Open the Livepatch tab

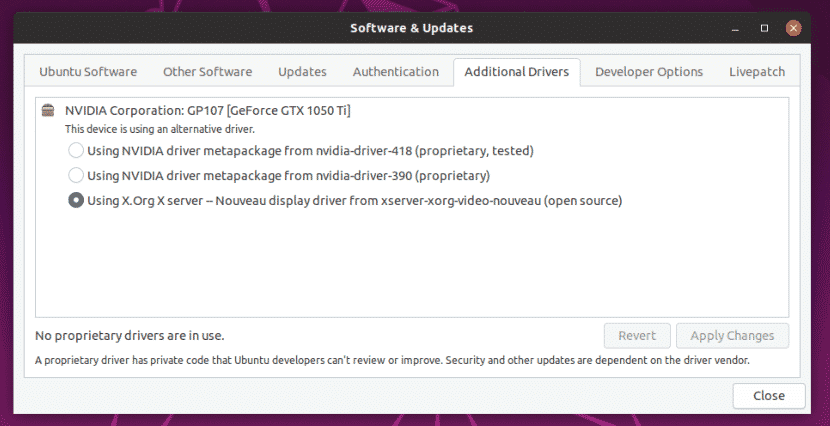click(757, 72)
